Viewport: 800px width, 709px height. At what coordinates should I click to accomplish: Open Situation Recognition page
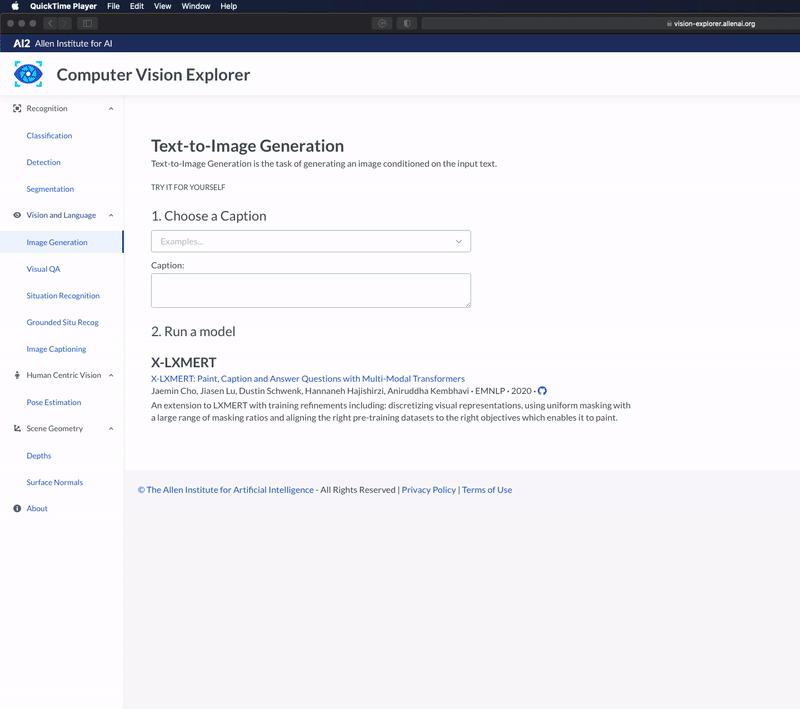63,296
